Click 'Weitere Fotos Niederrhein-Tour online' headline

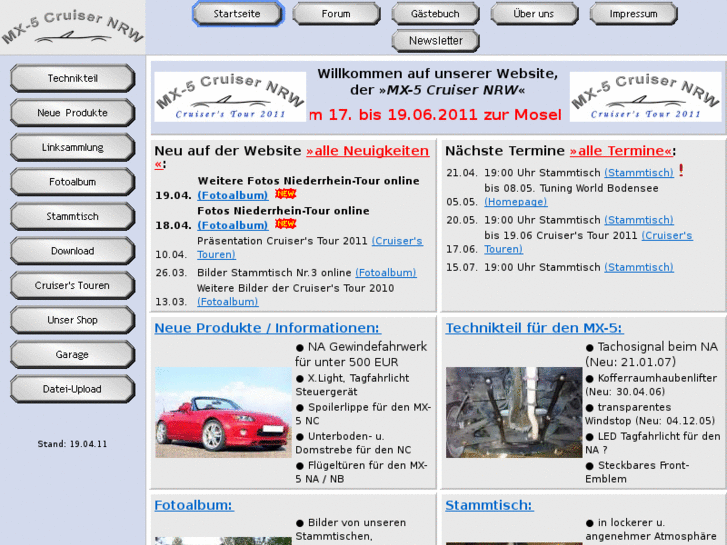pyautogui.click(x=308, y=181)
